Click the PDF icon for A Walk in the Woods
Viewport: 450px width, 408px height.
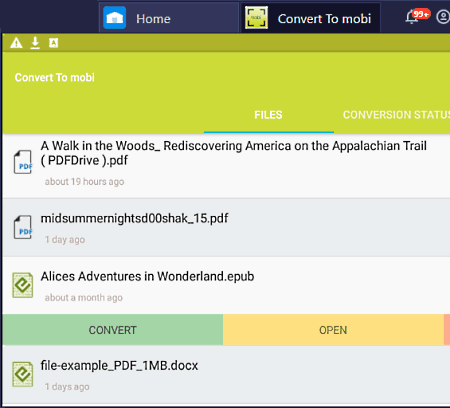point(23,162)
